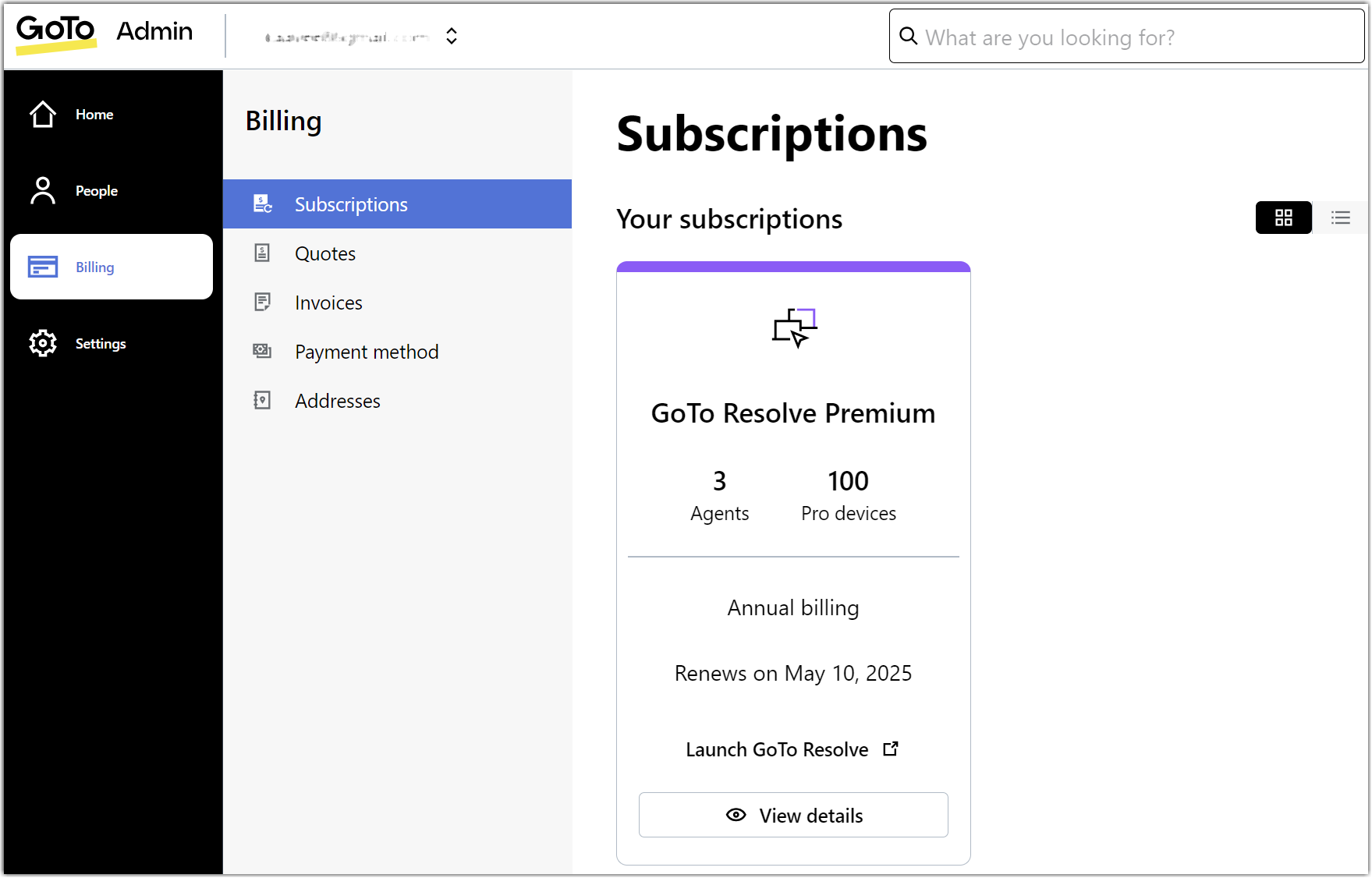Click the Payment method card icon
This screenshot has width=1372, height=878.
click(262, 351)
